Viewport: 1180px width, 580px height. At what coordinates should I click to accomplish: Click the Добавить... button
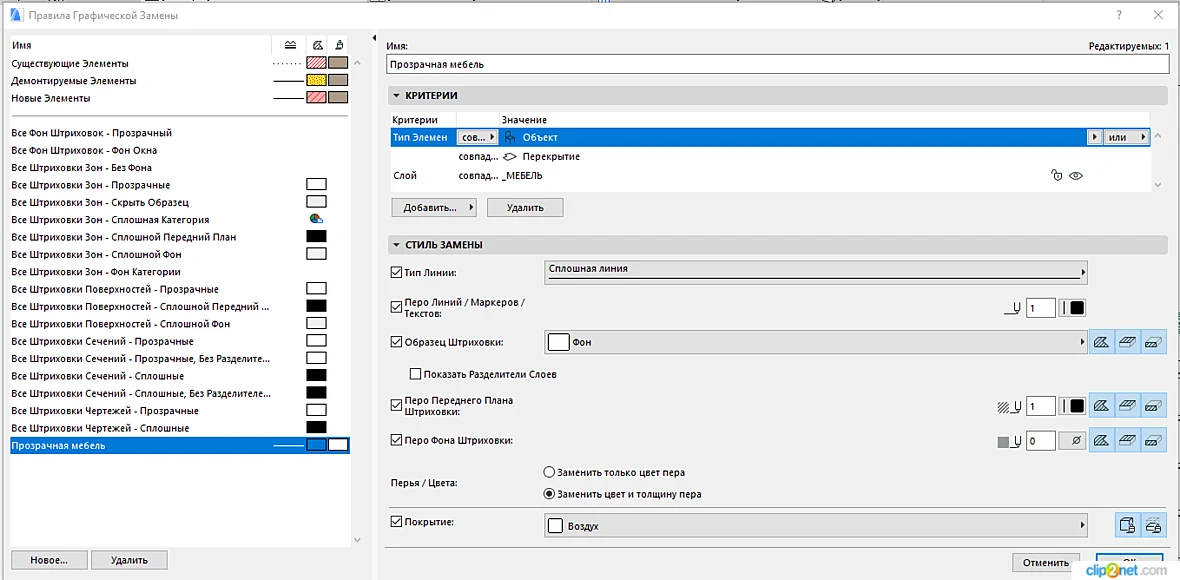point(434,207)
